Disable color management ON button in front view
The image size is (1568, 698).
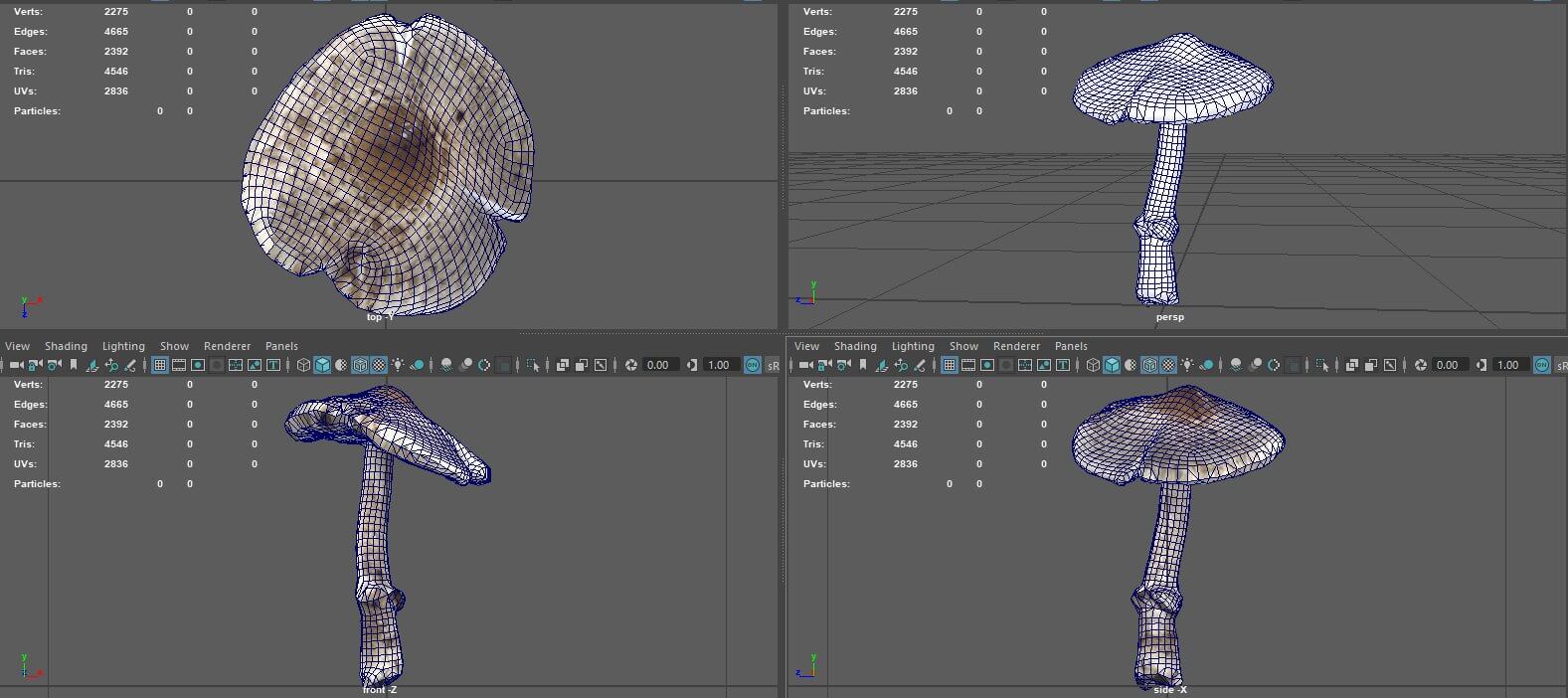tap(752, 365)
